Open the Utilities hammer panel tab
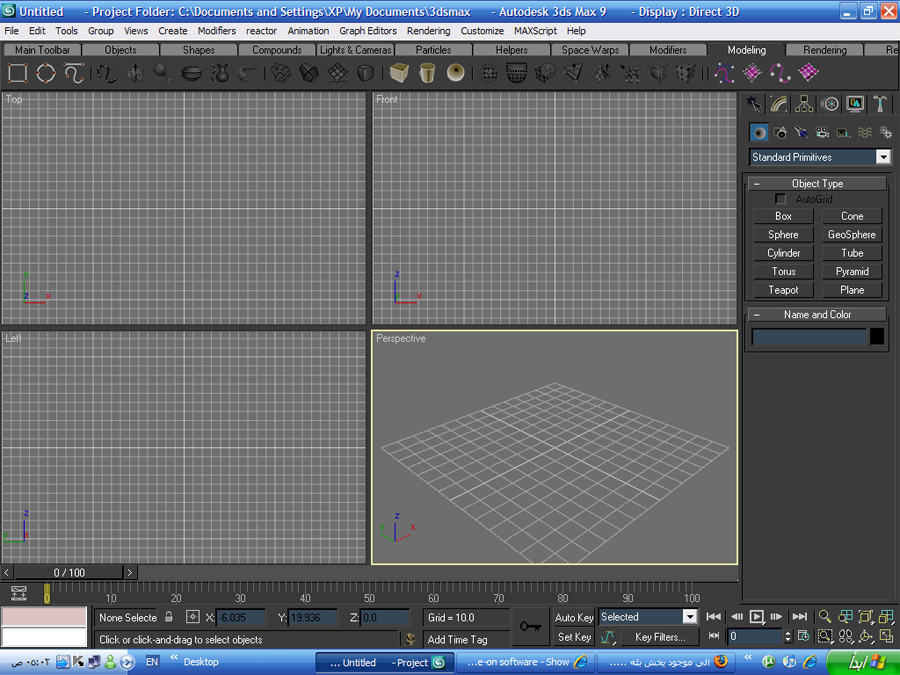This screenshot has height=675, width=900. coord(880,104)
